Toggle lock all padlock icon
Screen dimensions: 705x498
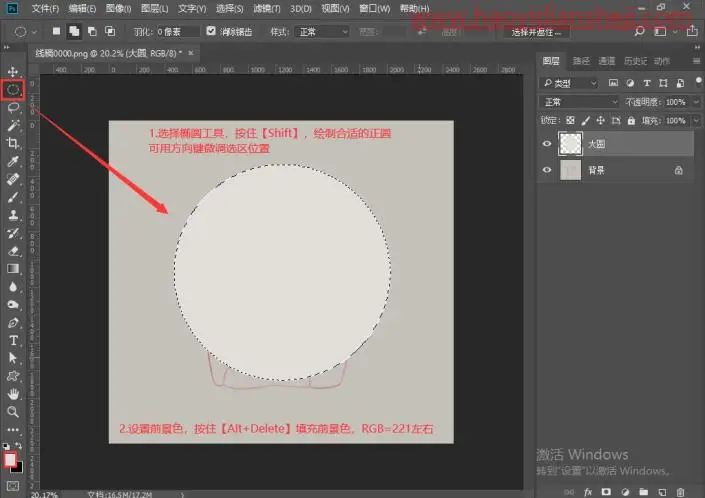pyautogui.click(x=631, y=120)
